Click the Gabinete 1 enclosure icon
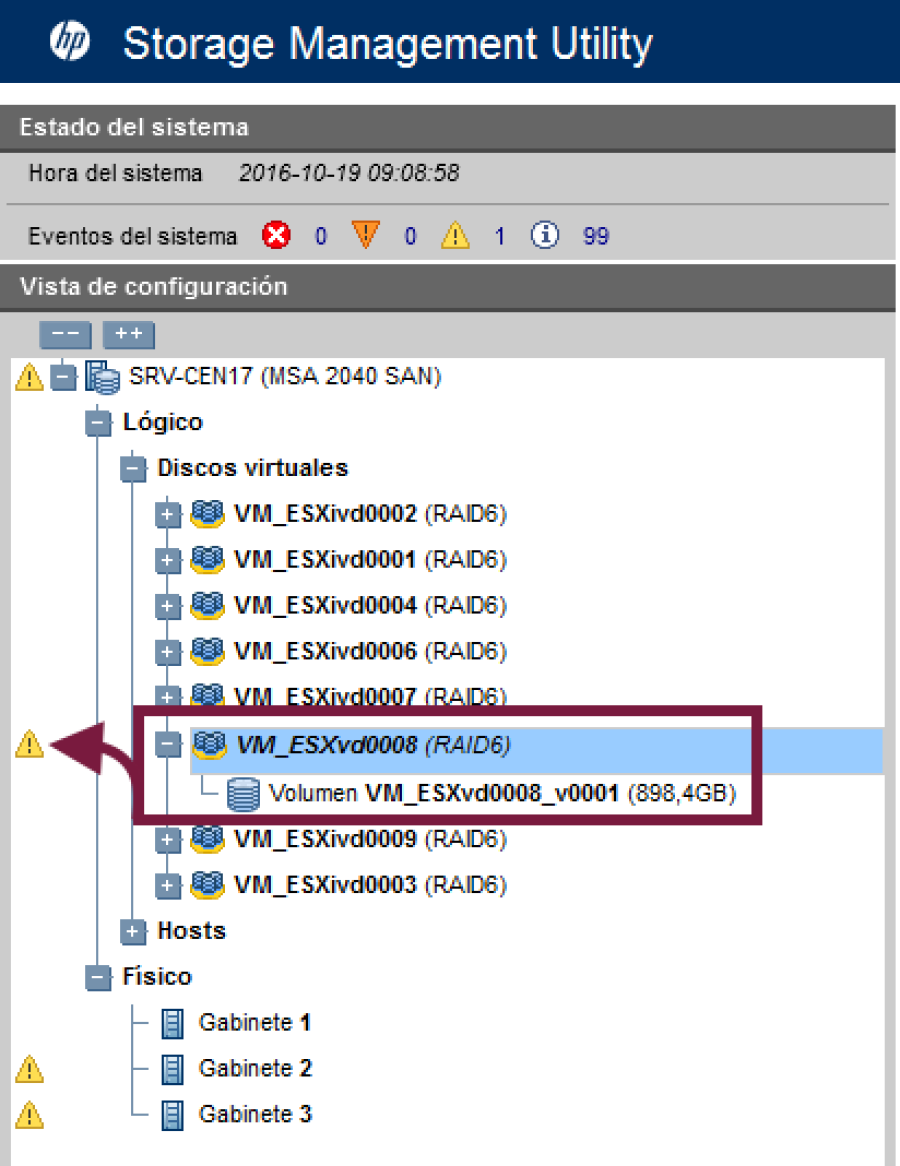 click(173, 1023)
